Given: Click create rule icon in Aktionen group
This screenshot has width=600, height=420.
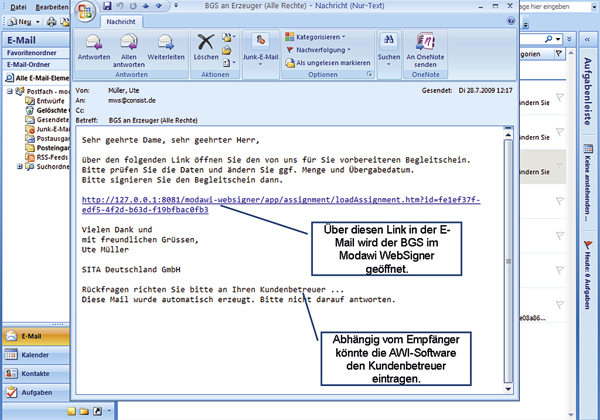Looking at the screenshot, I should click(227, 50).
